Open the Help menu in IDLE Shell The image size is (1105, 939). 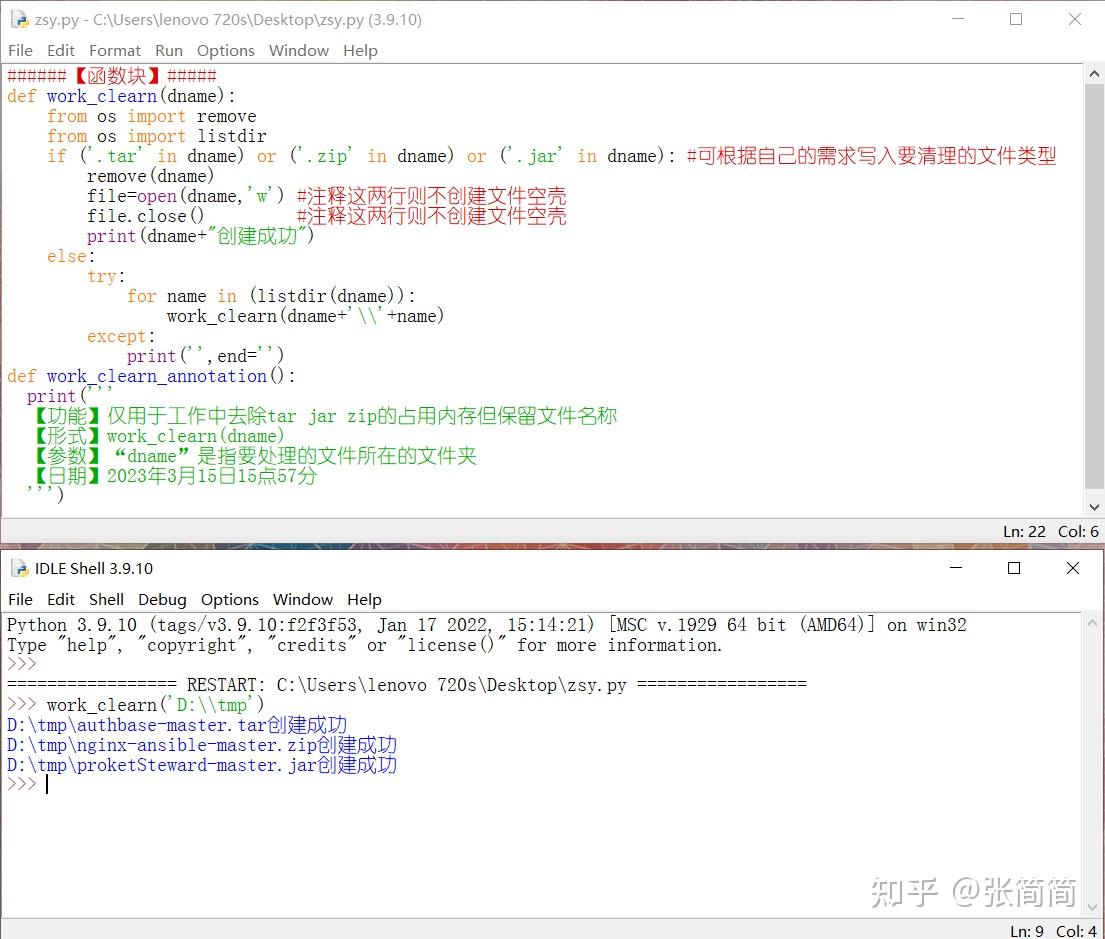[363, 599]
